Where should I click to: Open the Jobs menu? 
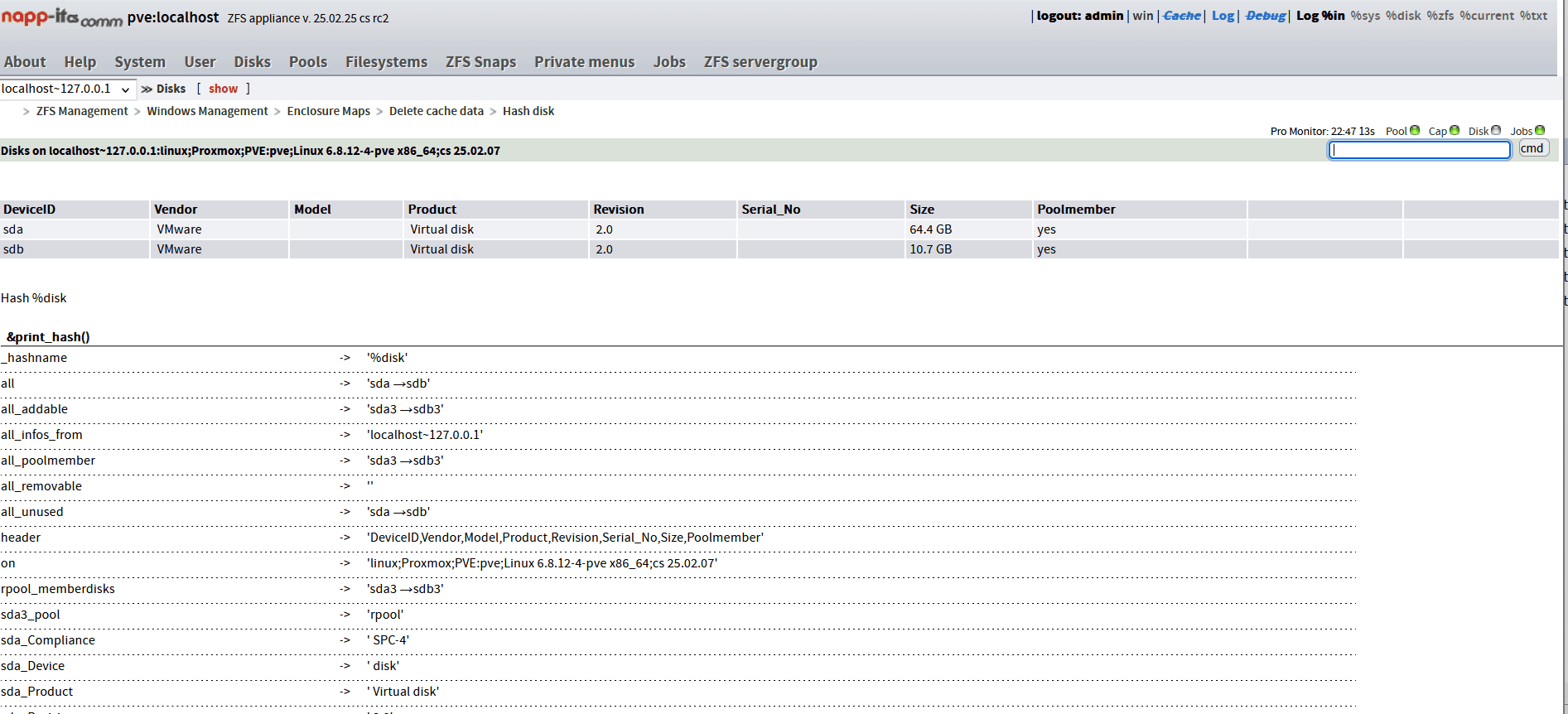[x=669, y=62]
